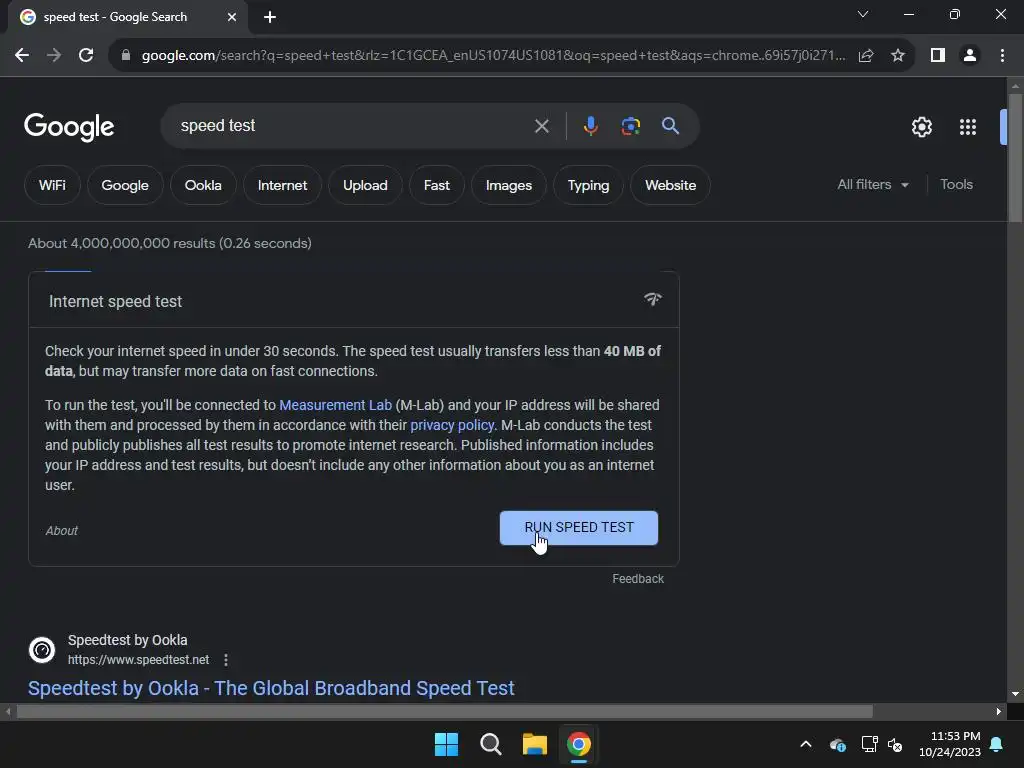Open notifications bell in taskbar

pos(997,744)
